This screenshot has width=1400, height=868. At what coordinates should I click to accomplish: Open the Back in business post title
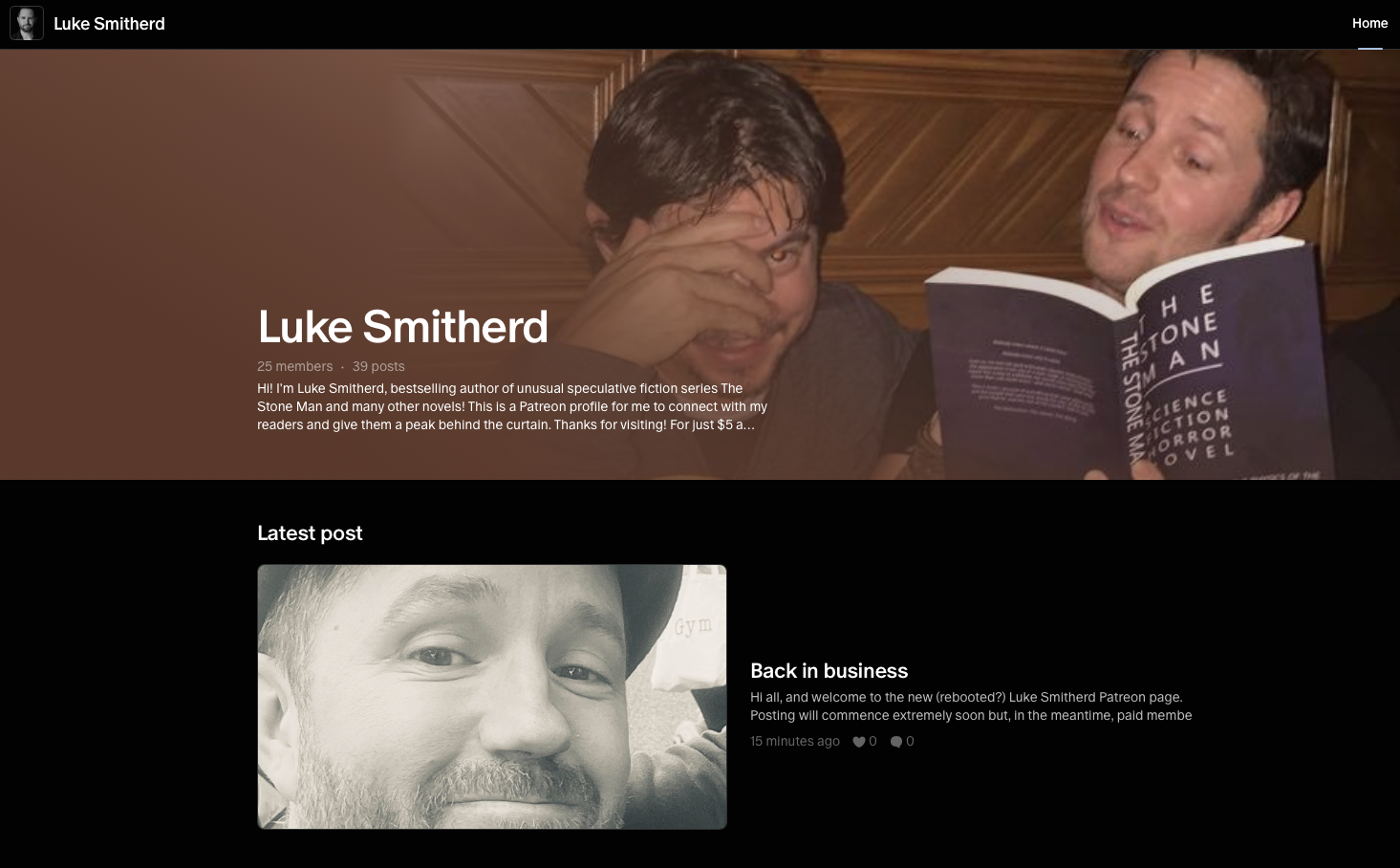(x=829, y=671)
